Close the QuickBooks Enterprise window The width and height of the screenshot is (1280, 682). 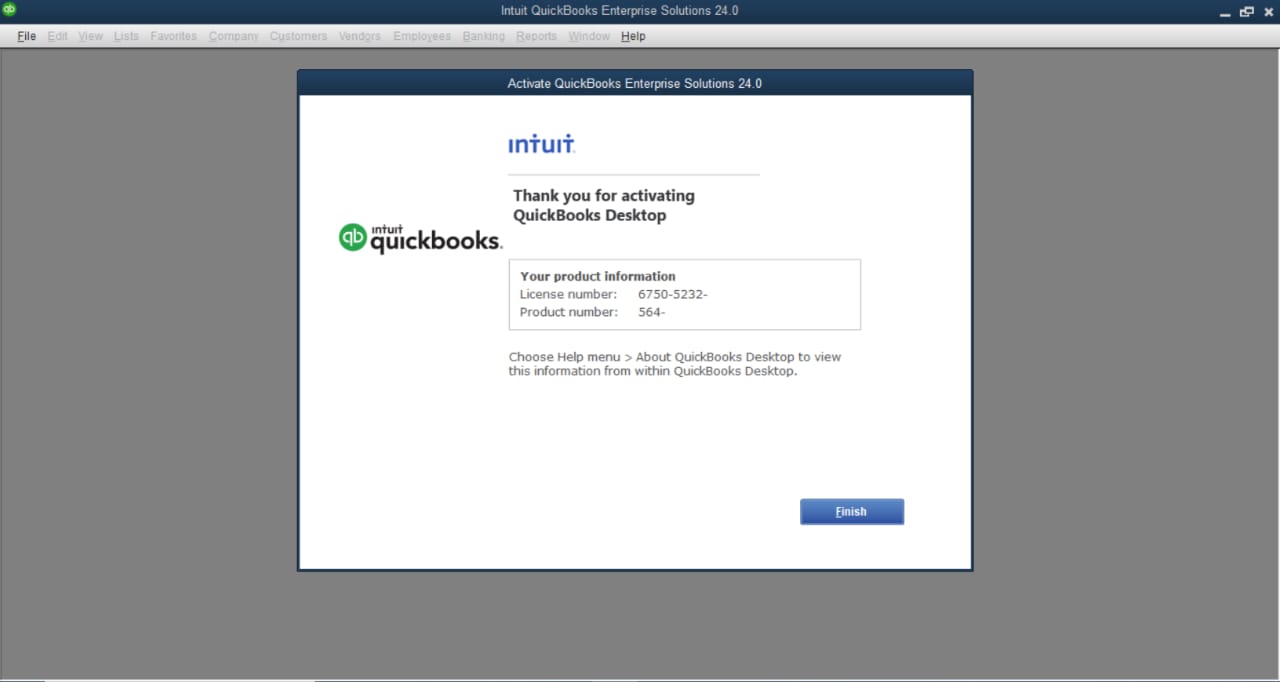click(1268, 12)
